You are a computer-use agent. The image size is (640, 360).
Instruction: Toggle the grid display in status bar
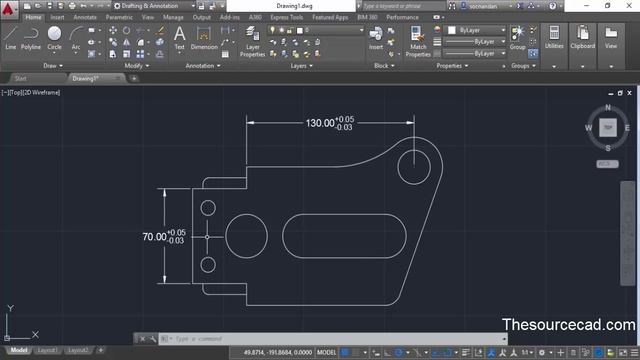[x=345, y=352]
